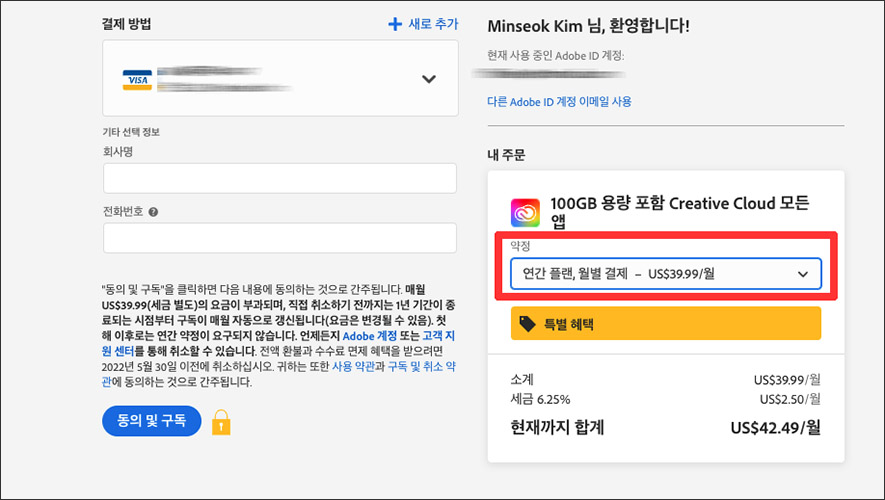Click the 기타 선택 정보 label
The width and height of the screenshot is (885, 500).
(131, 132)
